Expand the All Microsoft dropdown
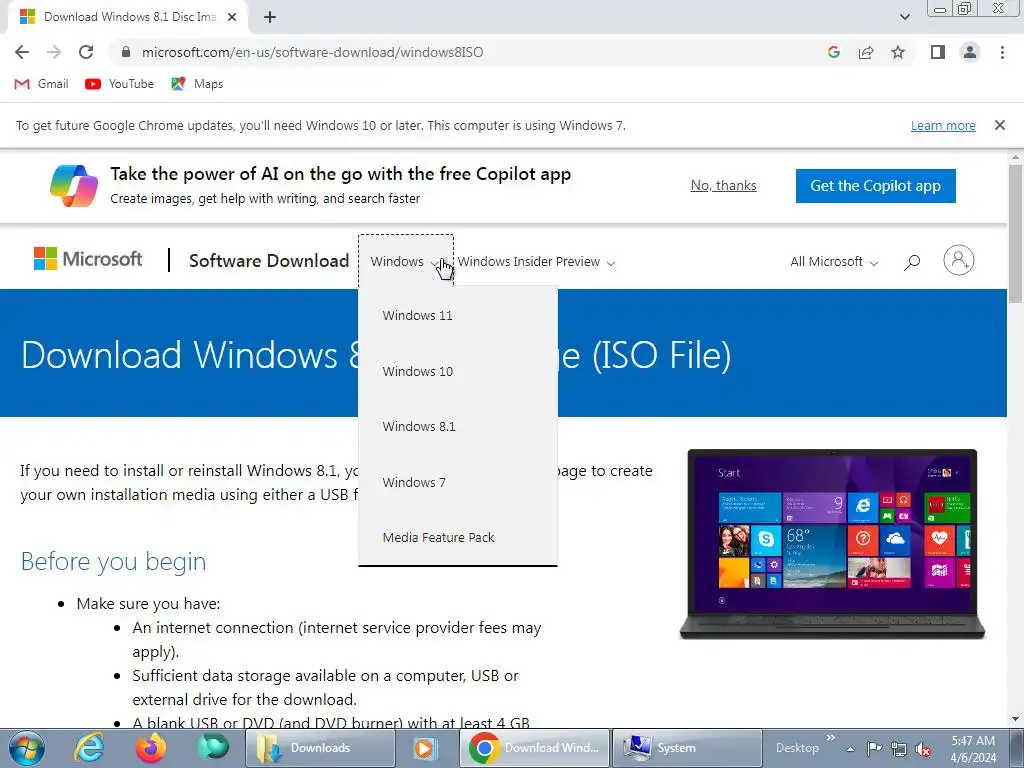Screen dimensions: 1024x768 point(834,262)
